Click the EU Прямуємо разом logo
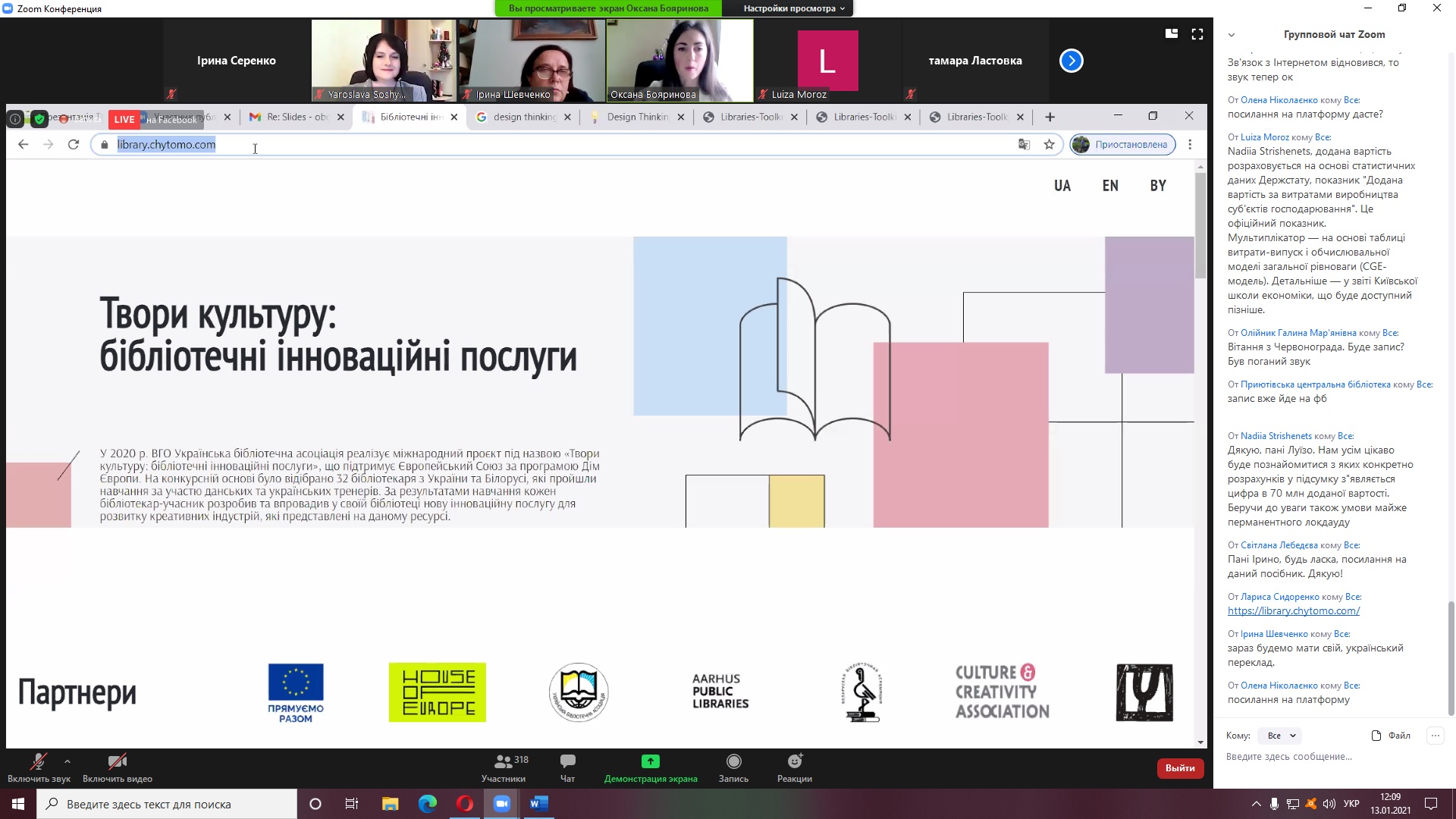This screenshot has height=819, width=1456. coord(296,693)
